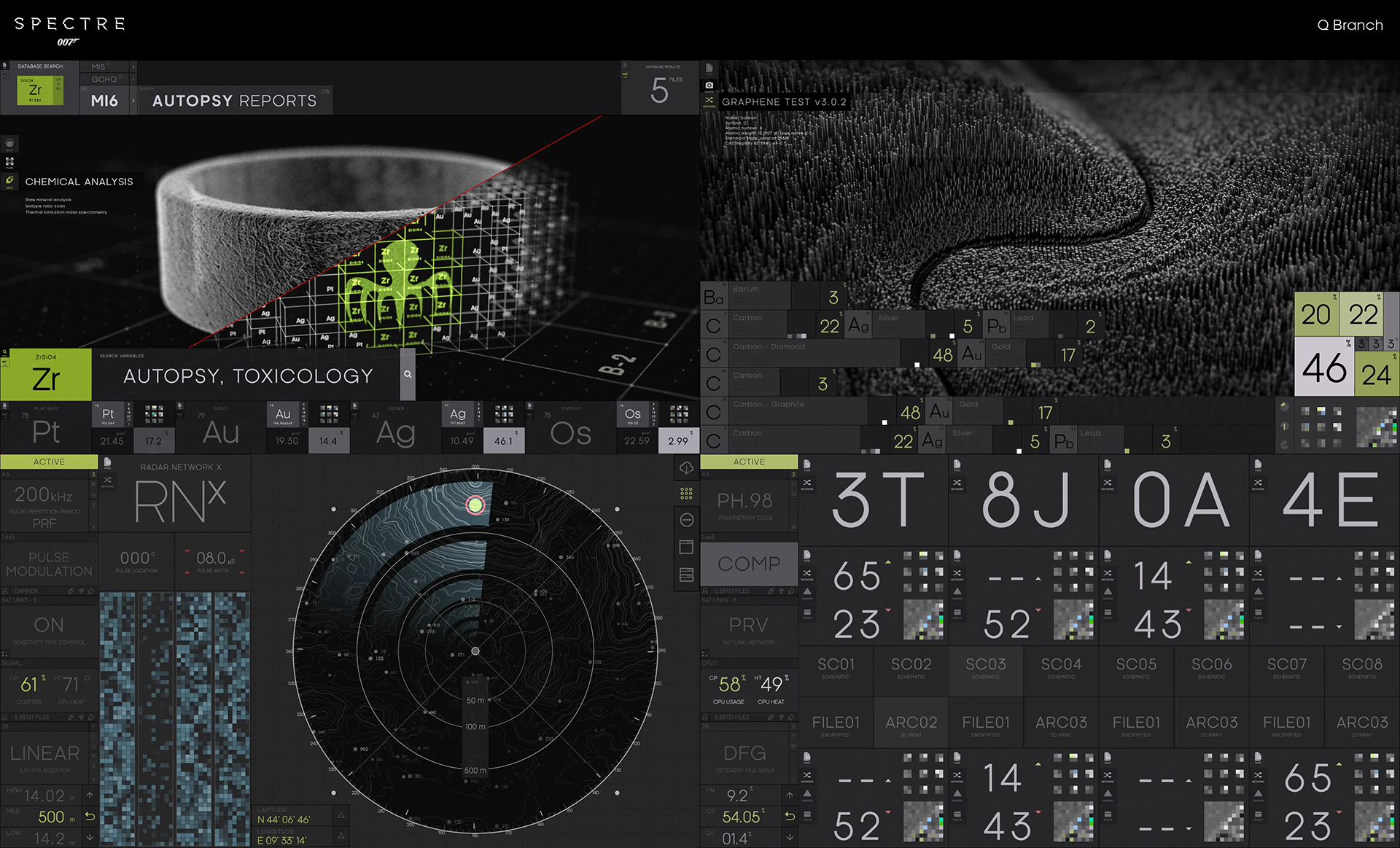Click the Autopsy Reports search button
1400x848 pixels.
click(x=234, y=101)
